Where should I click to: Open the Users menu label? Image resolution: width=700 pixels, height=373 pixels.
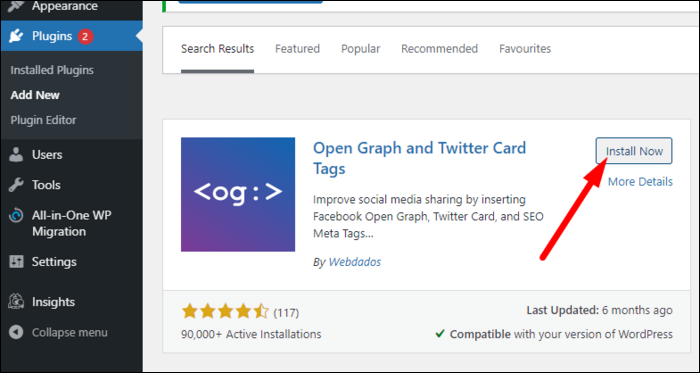pos(47,155)
